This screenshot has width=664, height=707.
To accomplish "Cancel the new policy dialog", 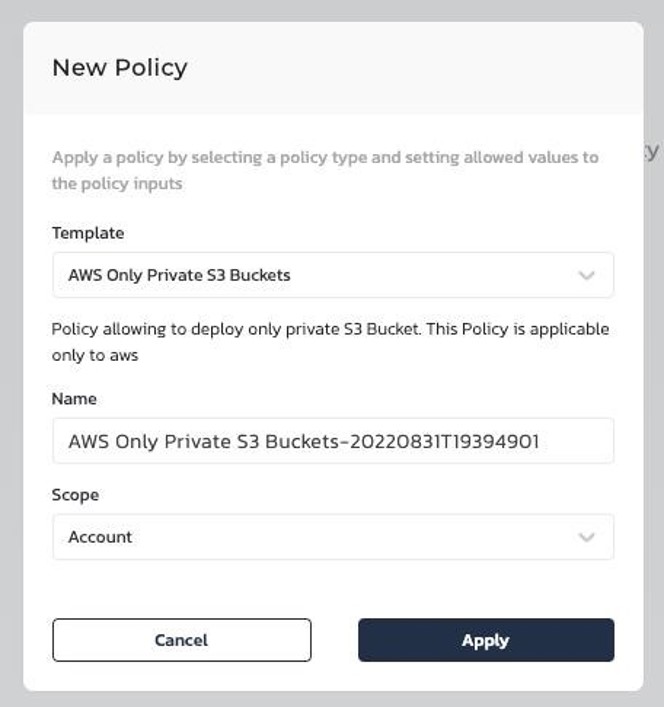I will click(x=182, y=640).
